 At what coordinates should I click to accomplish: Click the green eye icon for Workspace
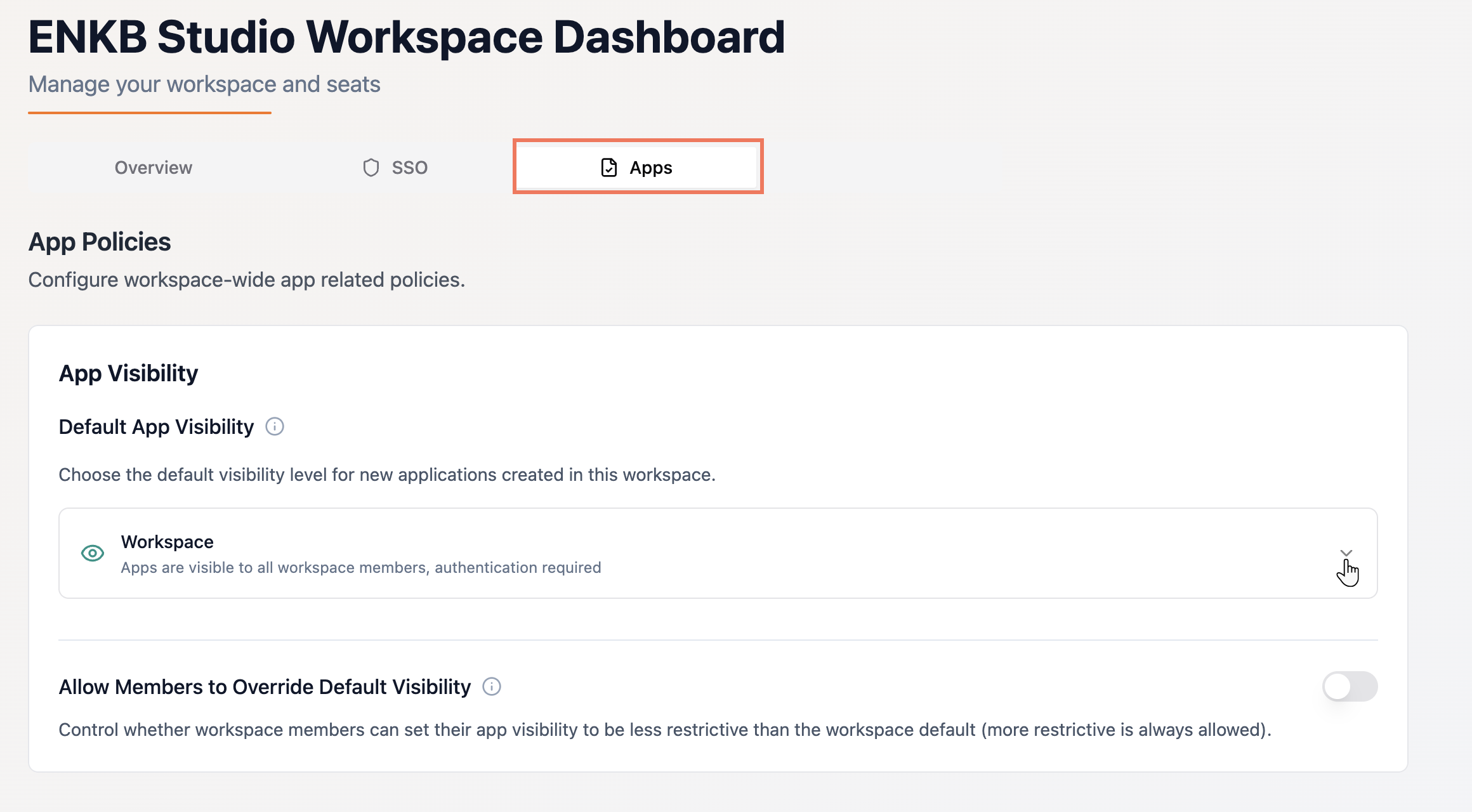pos(93,553)
